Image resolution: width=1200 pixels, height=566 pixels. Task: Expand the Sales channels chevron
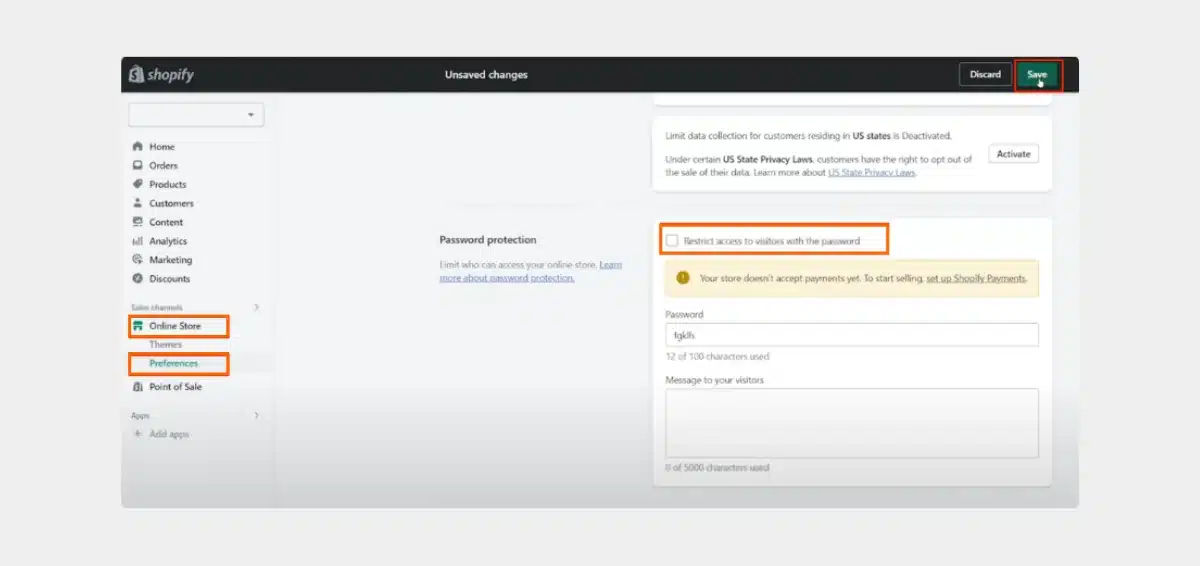[256, 307]
